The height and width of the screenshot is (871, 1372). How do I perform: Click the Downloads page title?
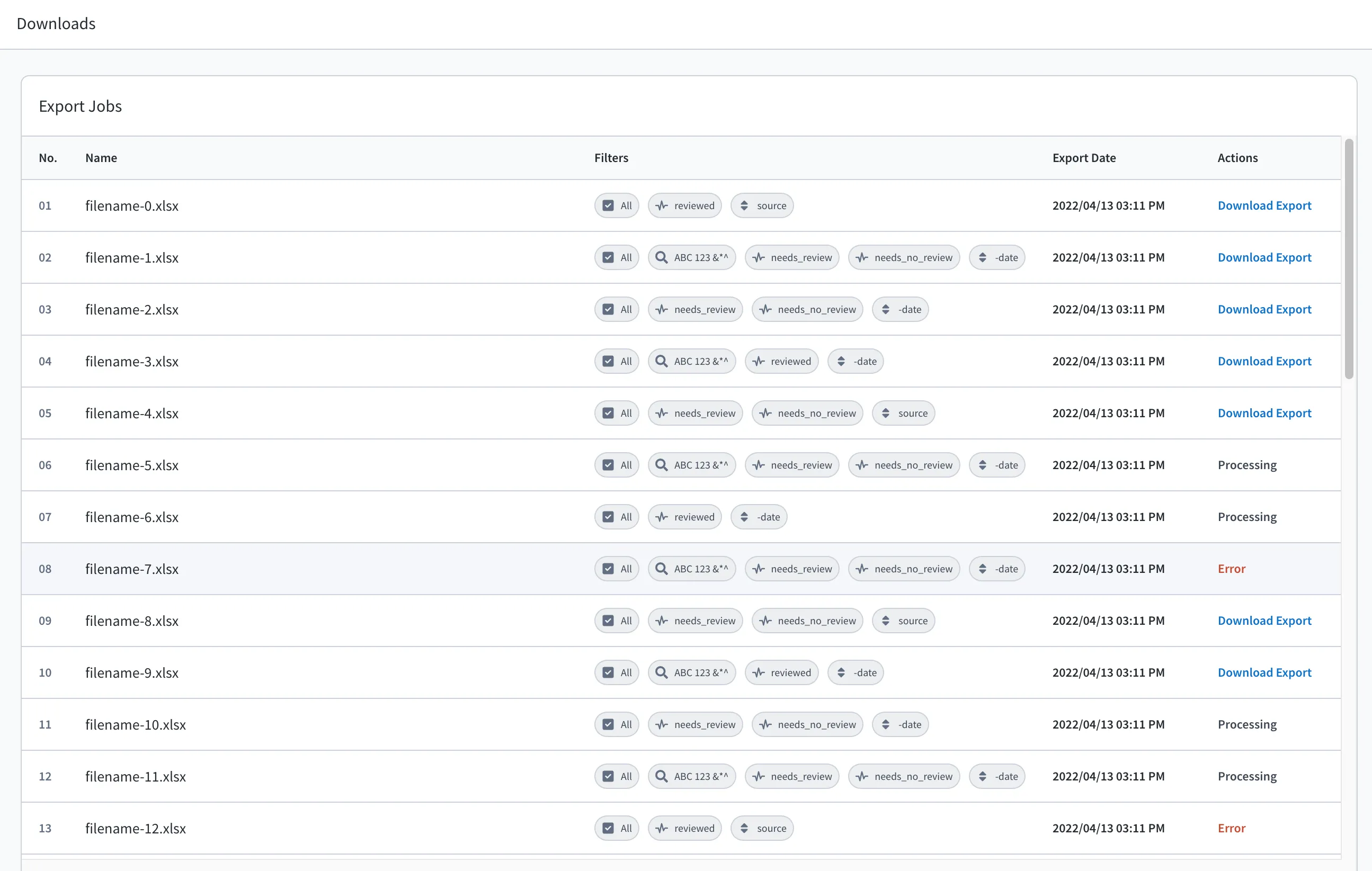(56, 23)
